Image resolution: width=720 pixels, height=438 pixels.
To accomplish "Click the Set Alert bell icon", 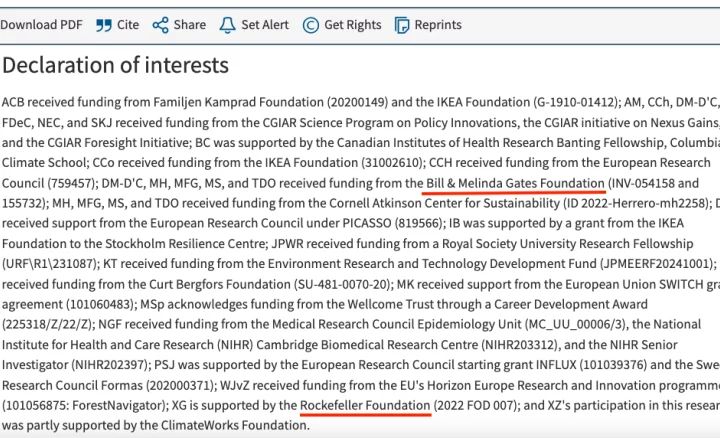I will (x=227, y=25).
